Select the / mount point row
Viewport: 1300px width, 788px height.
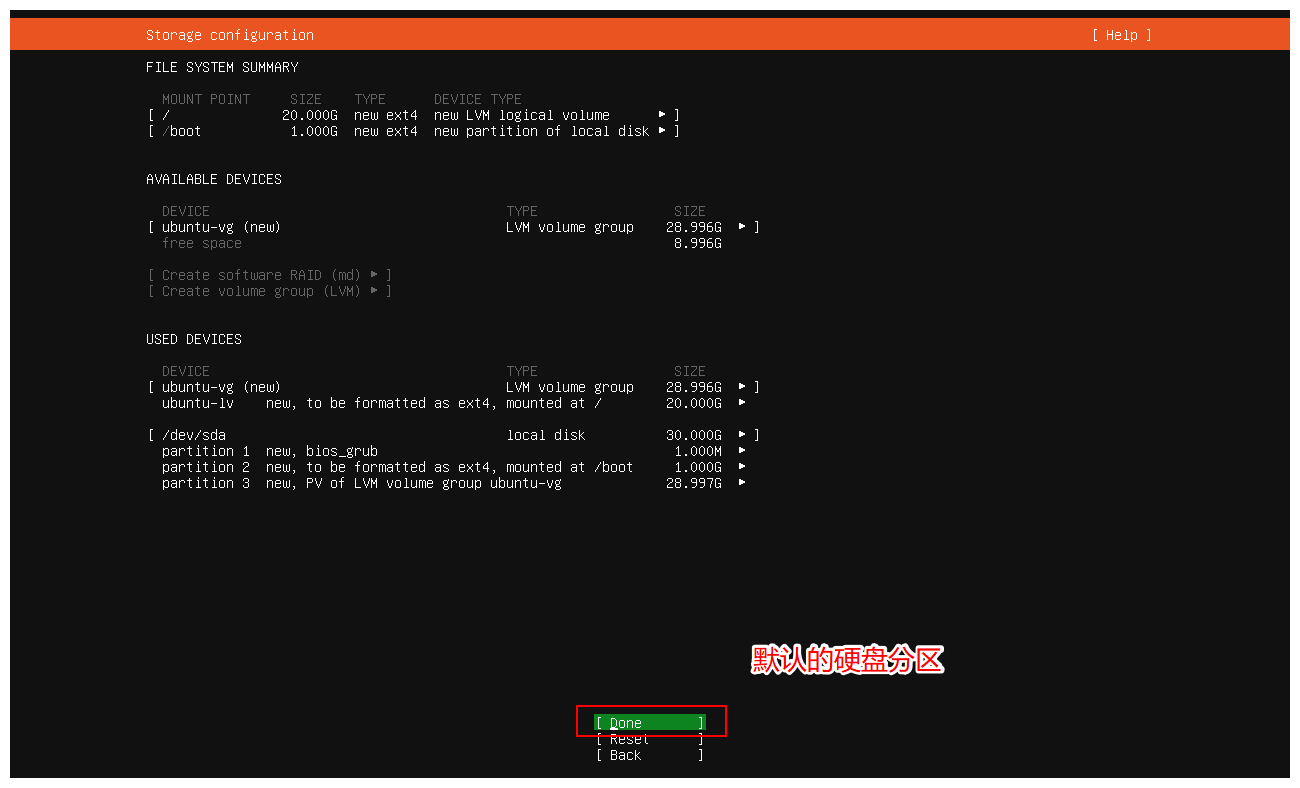(414, 115)
